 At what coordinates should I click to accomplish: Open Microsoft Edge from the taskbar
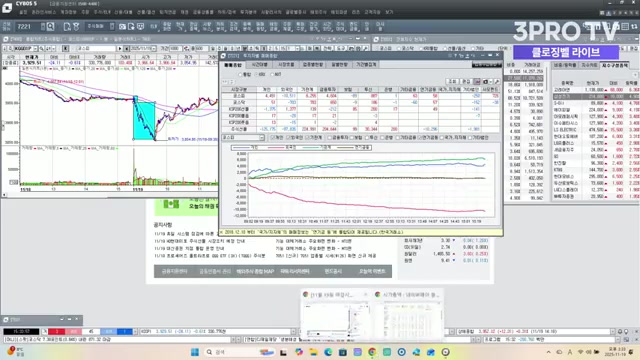328,352
